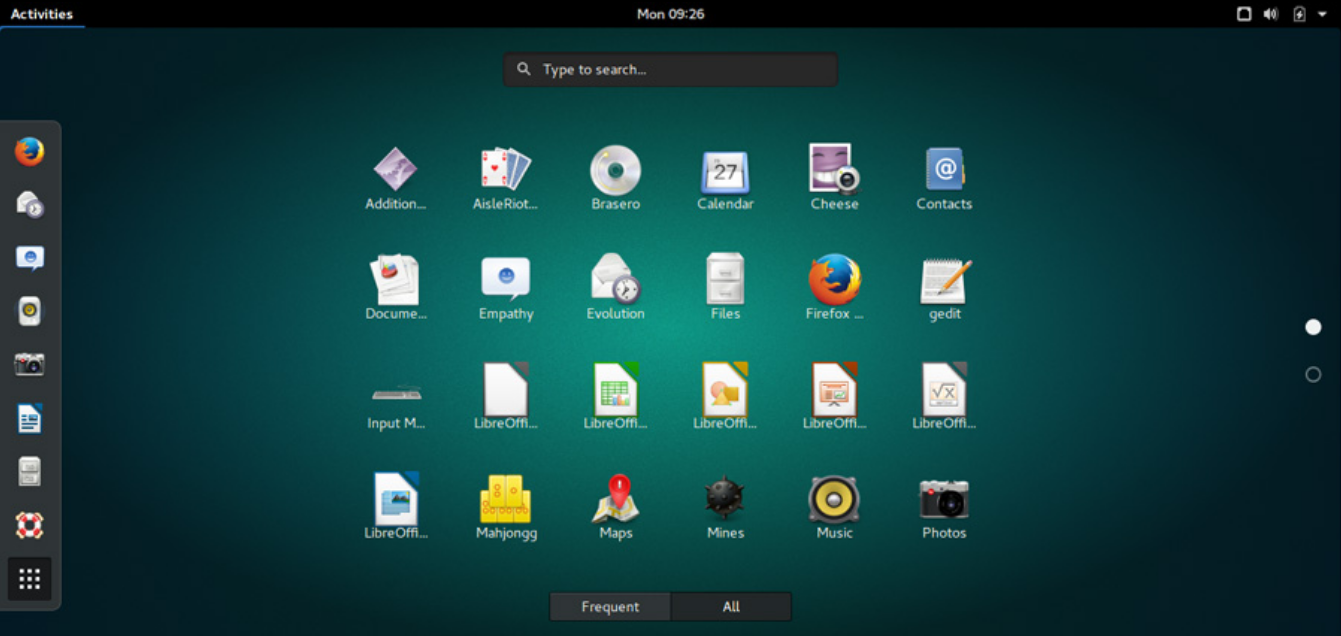This screenshot has width=1341, height=636.
Task: Open the Cheese webcam application
Action: point(833,170)
